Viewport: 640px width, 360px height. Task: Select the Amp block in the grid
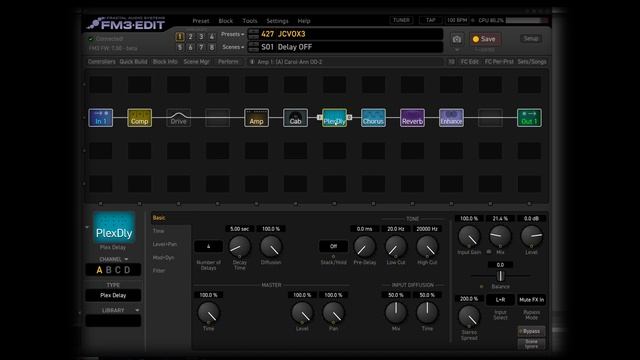[256, 118]
